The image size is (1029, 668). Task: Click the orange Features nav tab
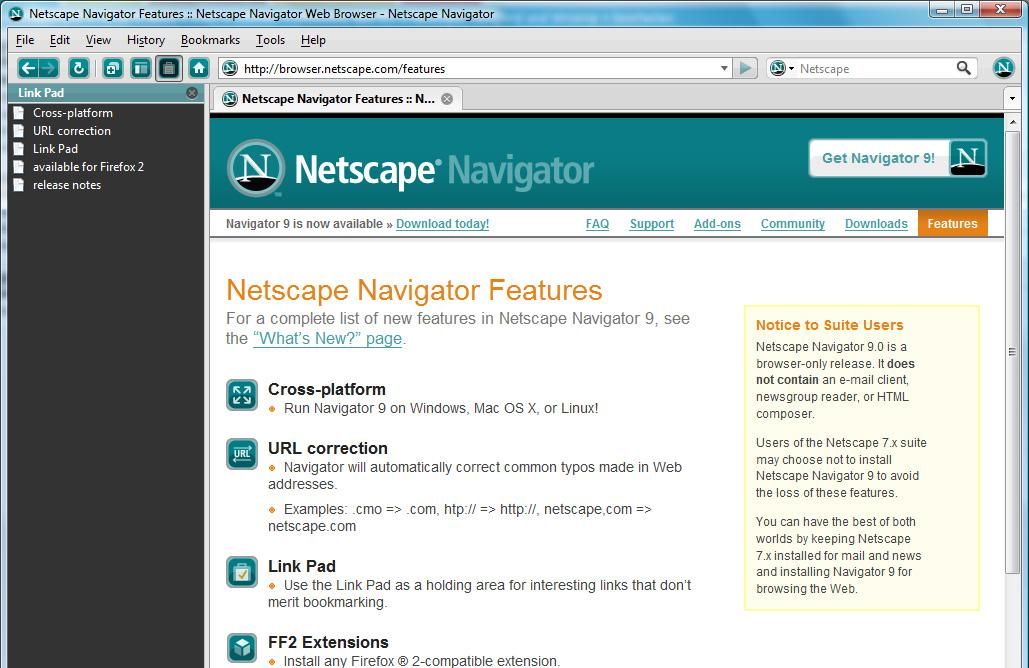(x=952, y=224)
